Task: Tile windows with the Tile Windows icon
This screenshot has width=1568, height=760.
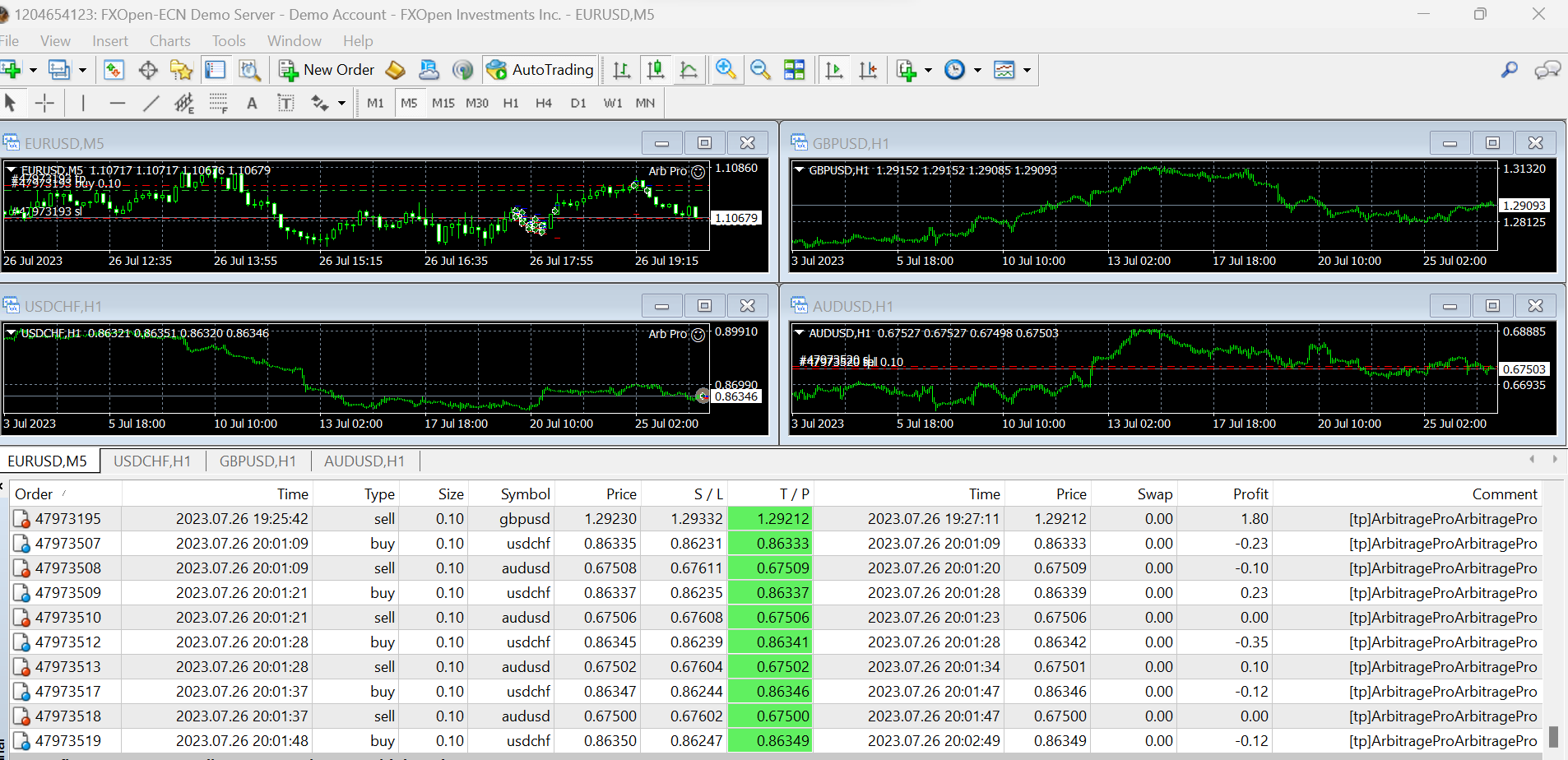Action: tap(795, 70)
